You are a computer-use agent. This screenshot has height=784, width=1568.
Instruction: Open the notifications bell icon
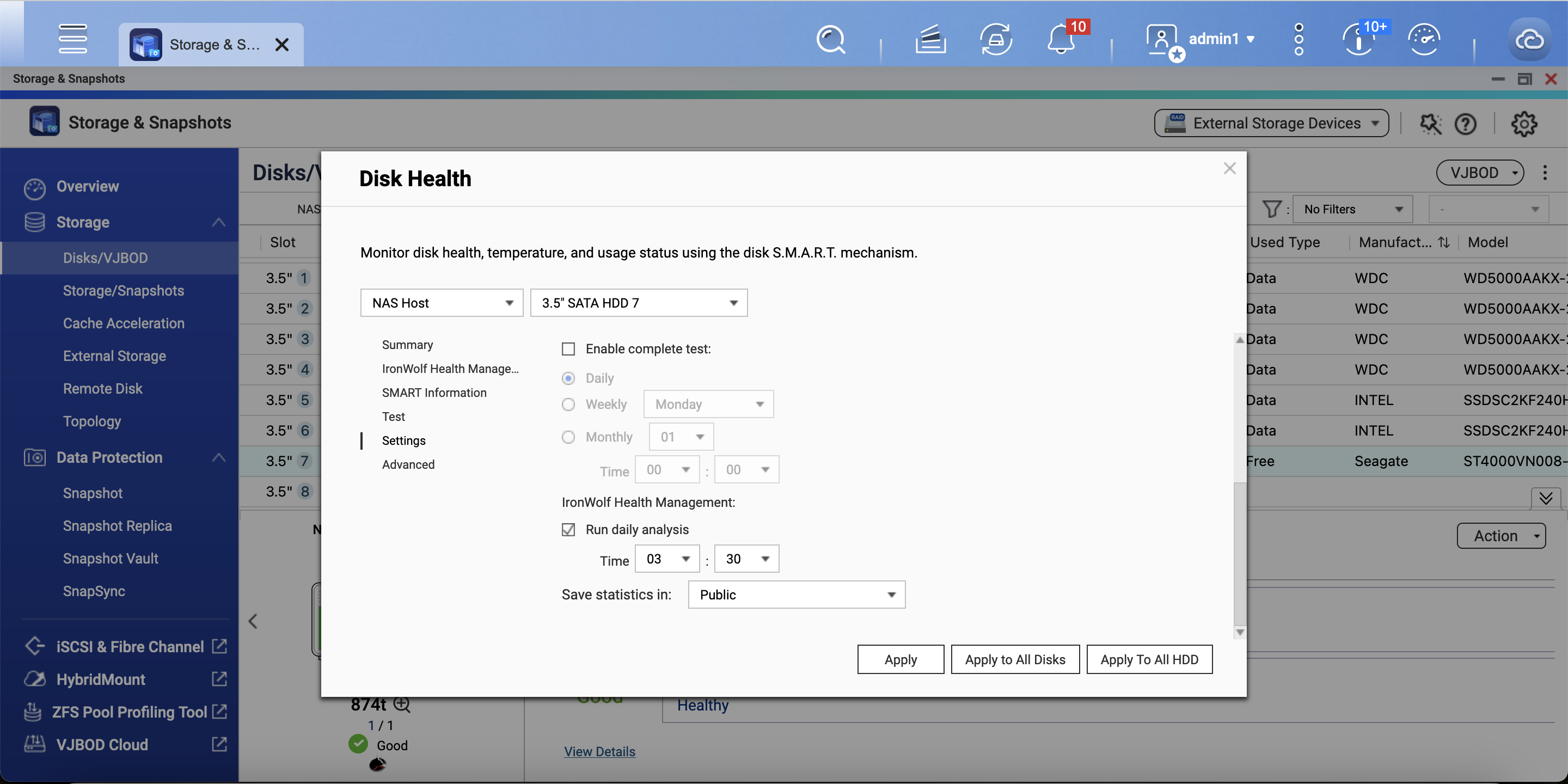click(1061, 40)
